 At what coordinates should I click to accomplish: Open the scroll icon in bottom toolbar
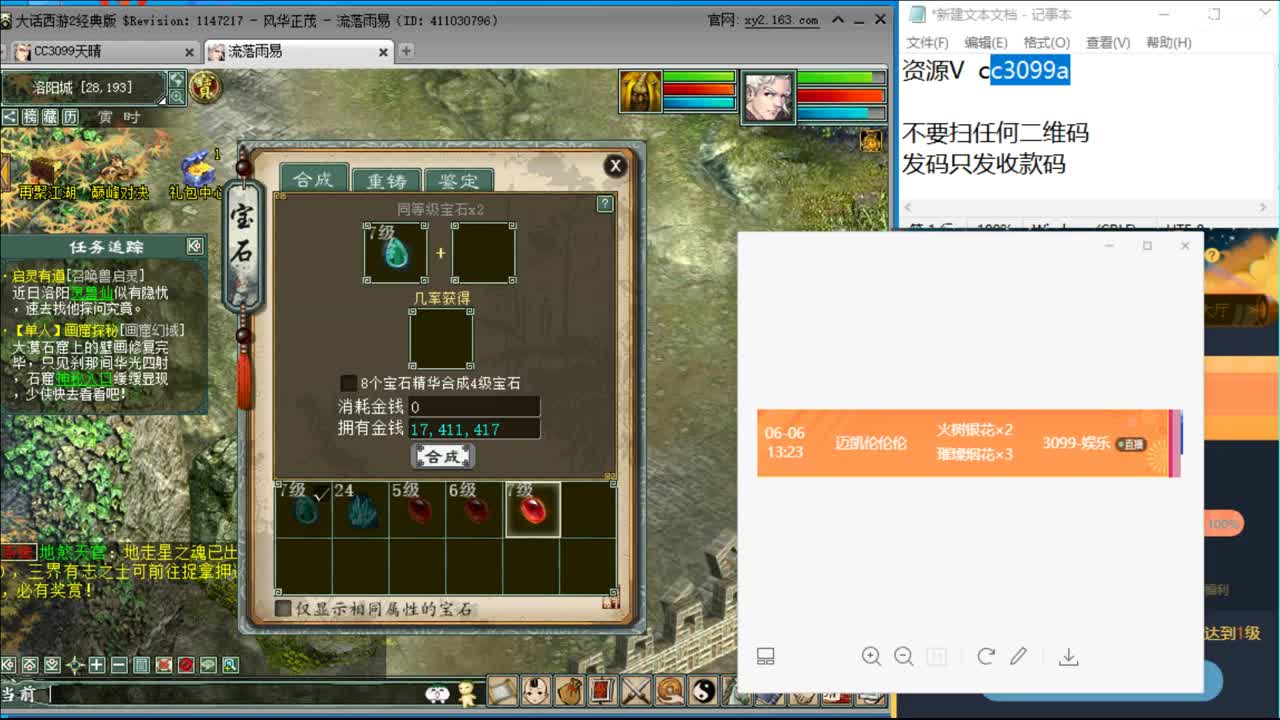[502, 691]
